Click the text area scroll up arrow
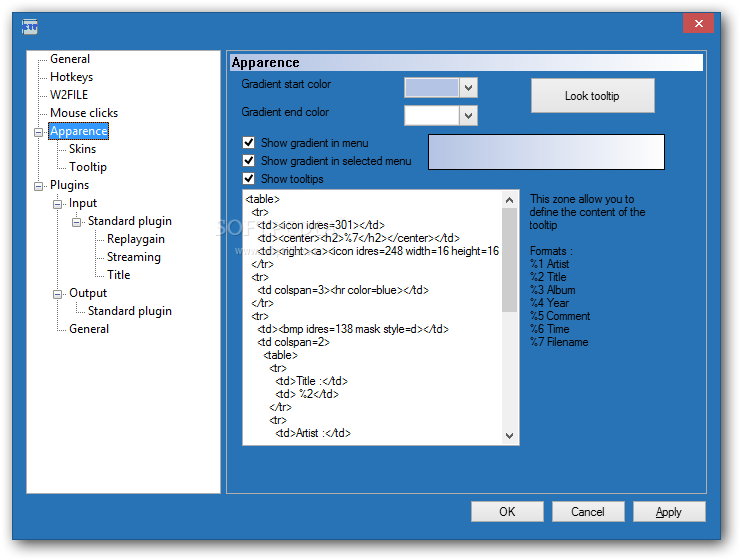 click(x=509, y=200)
